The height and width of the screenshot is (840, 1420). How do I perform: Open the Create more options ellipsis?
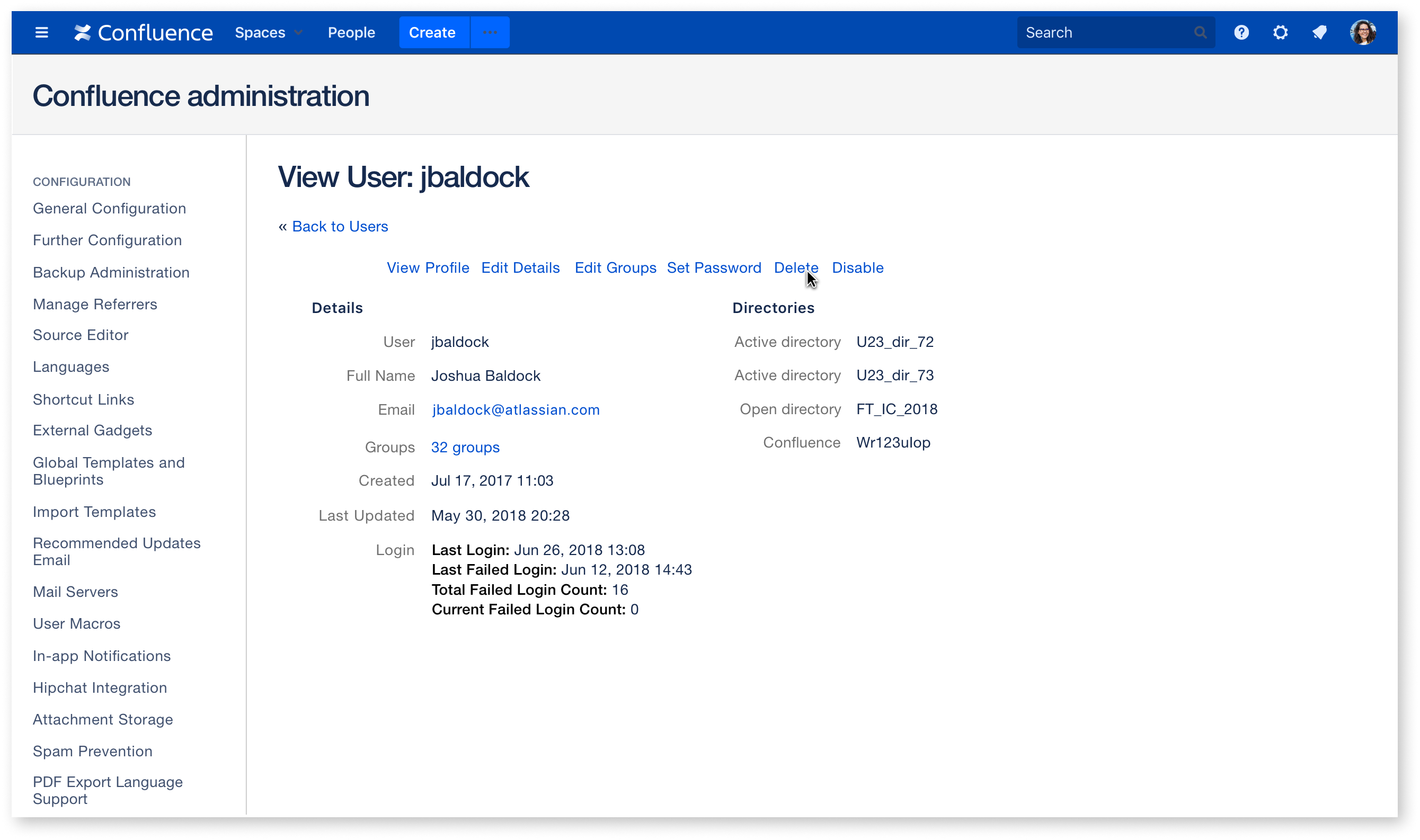[x=490, y=32]
